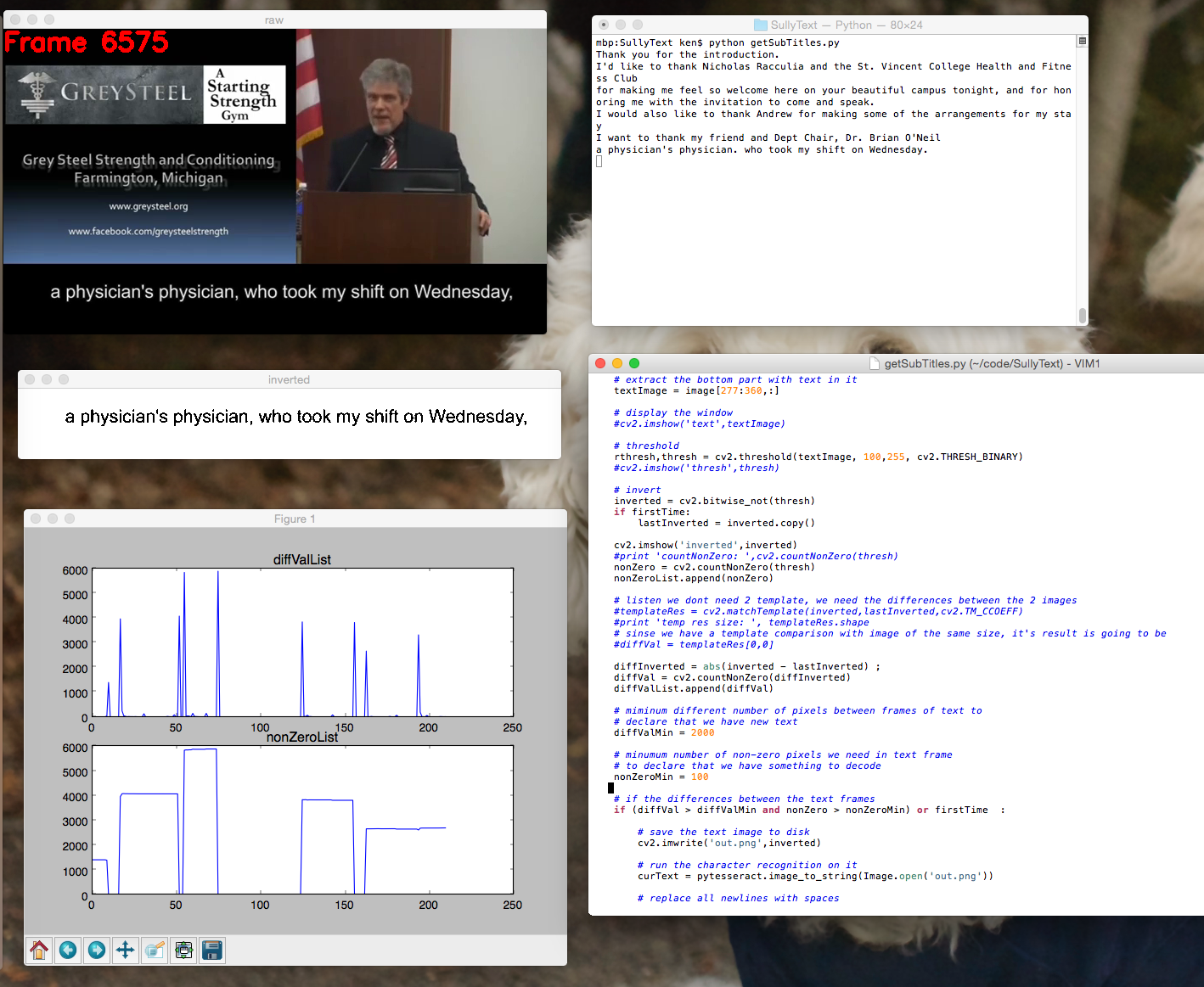1204x987 pixels.
Task: Click the document icon in VIM title bar
Action: tap(875, 363)
